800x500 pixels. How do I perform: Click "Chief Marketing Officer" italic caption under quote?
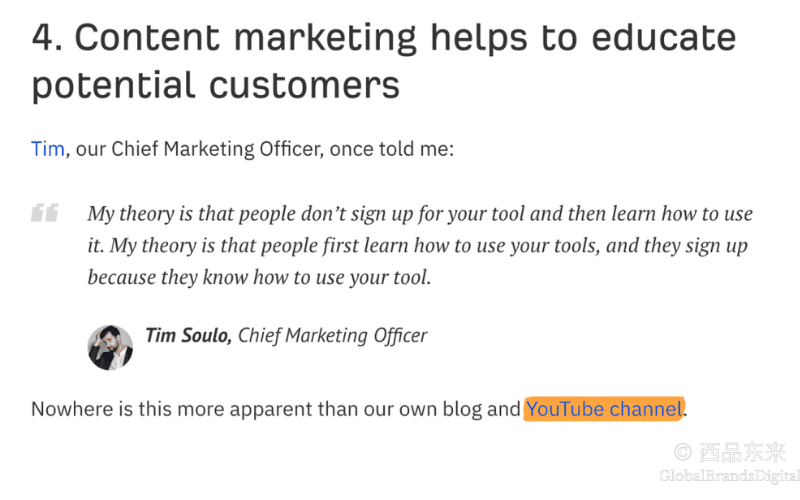pyautogui.click(x=333, y=336)
